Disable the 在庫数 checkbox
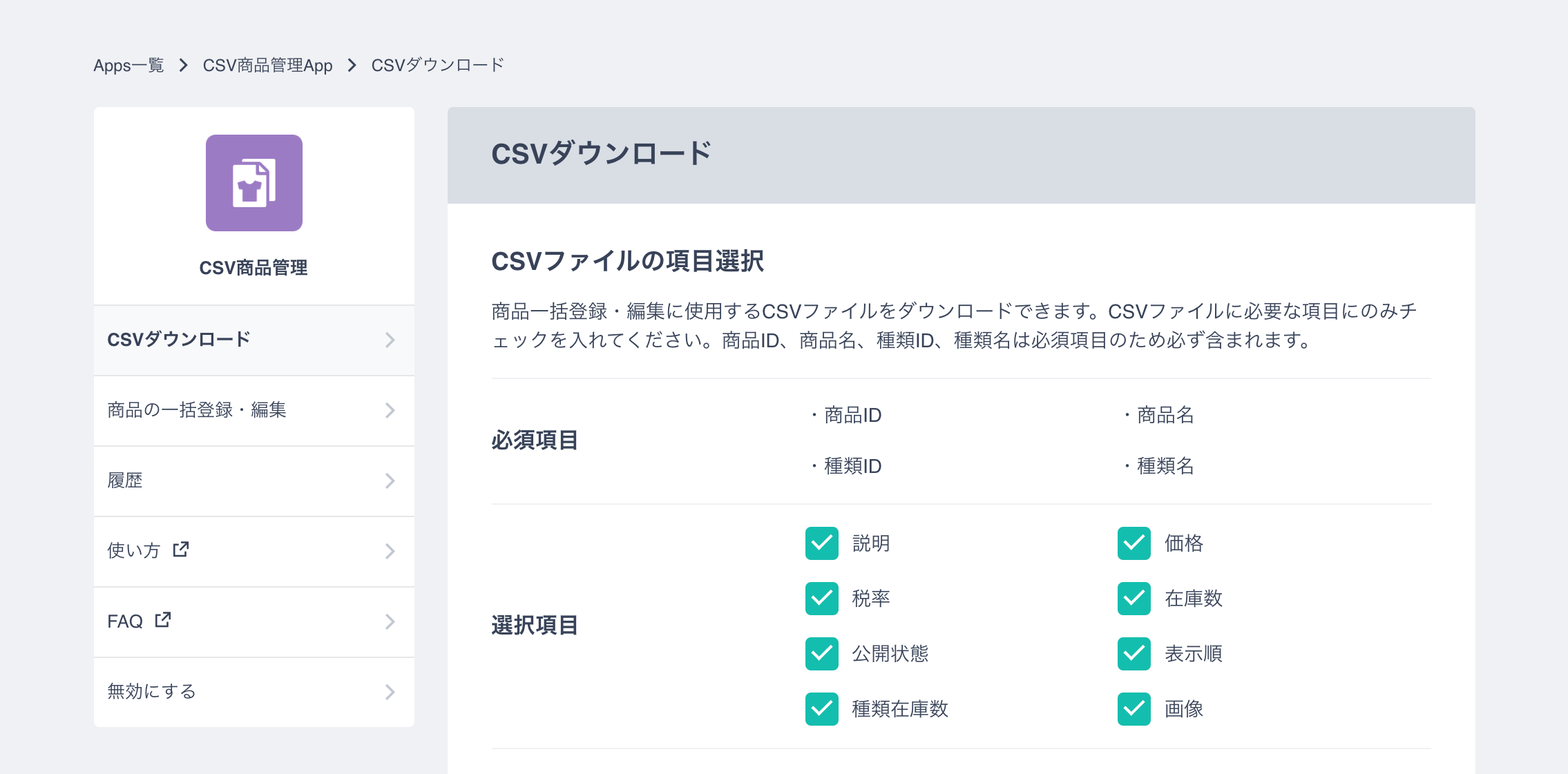Screen dimensions: 1568x774 pyautogui.click(x=1134, y=599)
